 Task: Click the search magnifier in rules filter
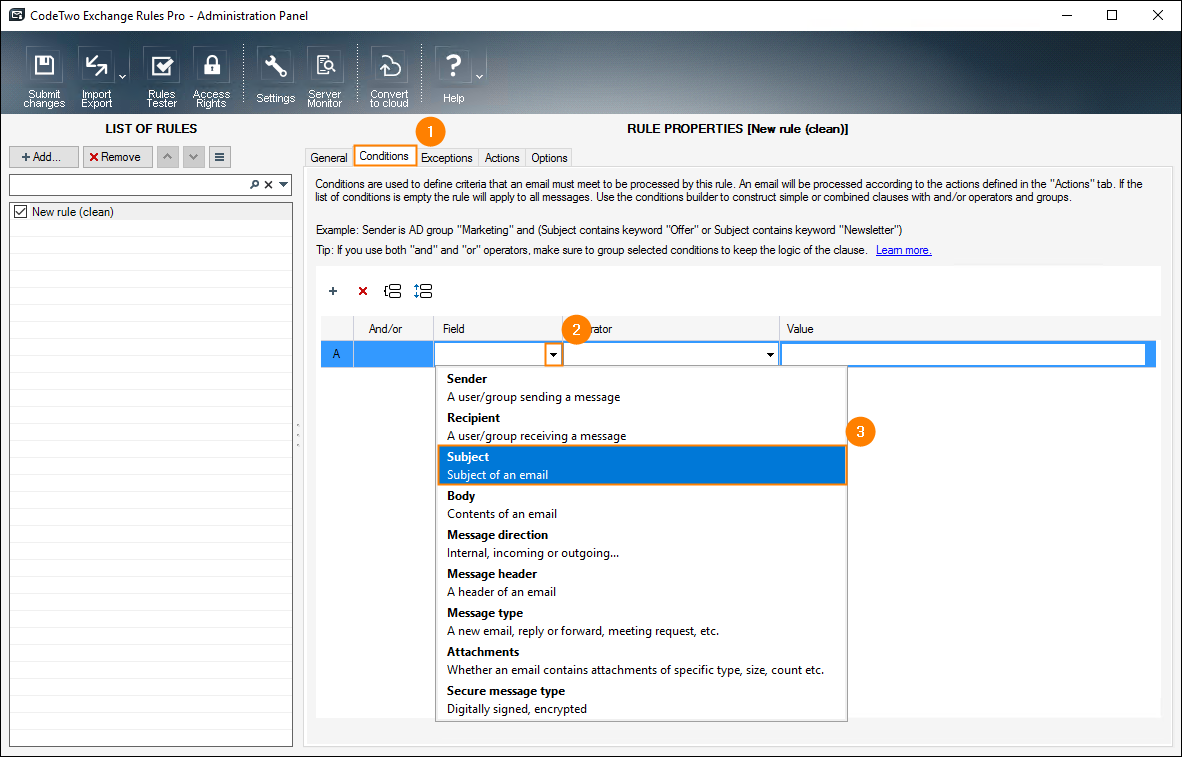255,185
